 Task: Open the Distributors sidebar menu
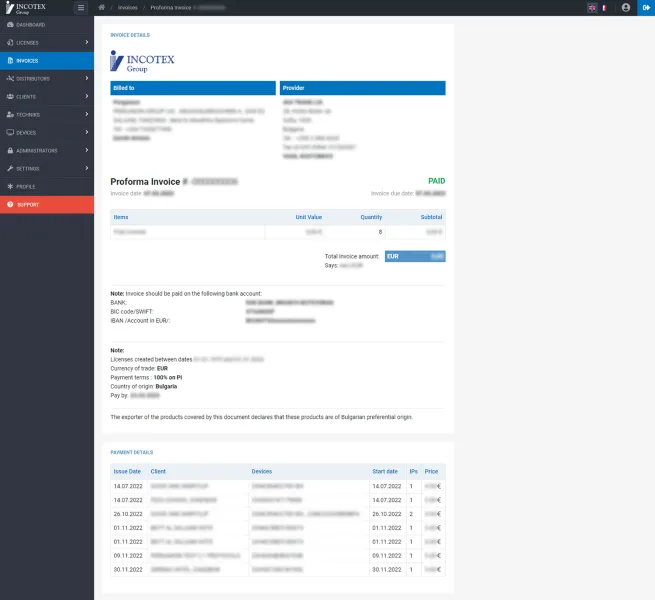[47, 79]
